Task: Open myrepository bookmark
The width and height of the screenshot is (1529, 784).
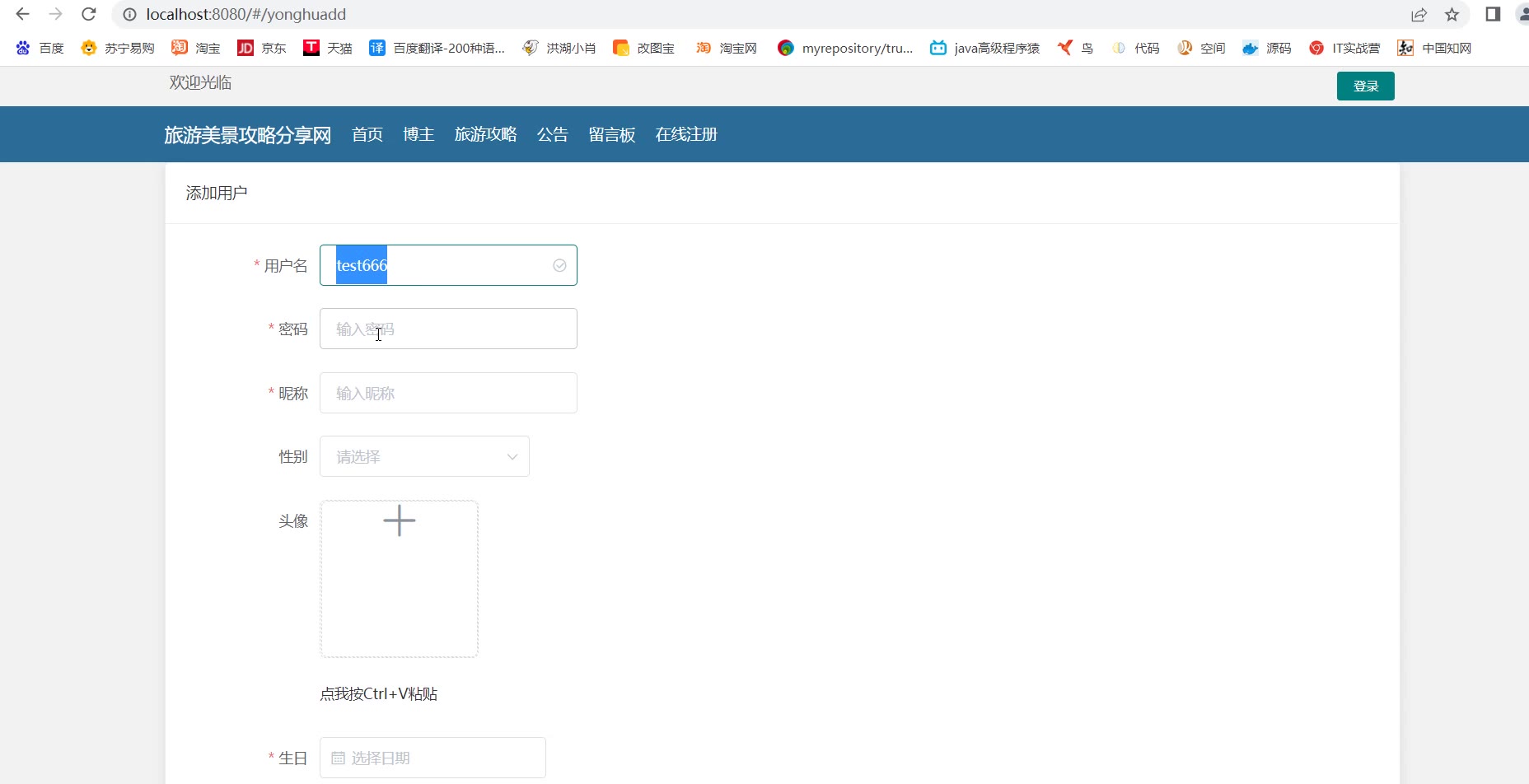Action: point(845,48)
